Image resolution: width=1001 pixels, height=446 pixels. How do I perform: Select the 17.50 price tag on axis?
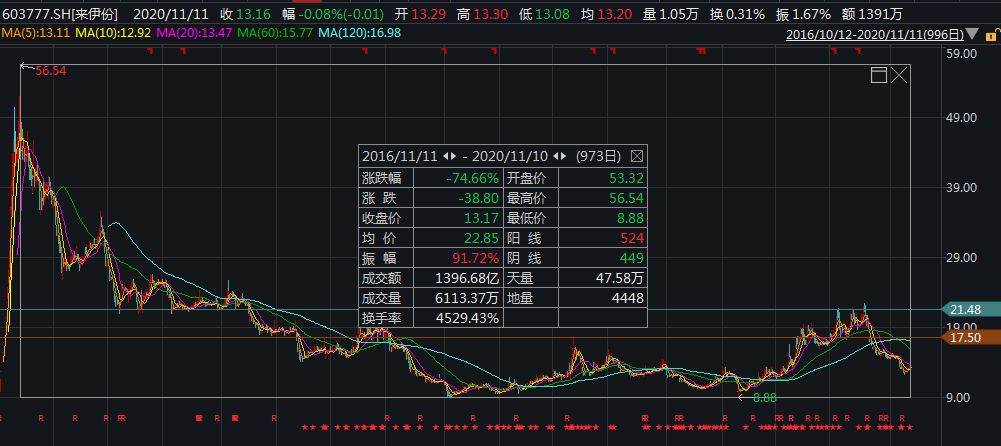(x=968, y=338)
